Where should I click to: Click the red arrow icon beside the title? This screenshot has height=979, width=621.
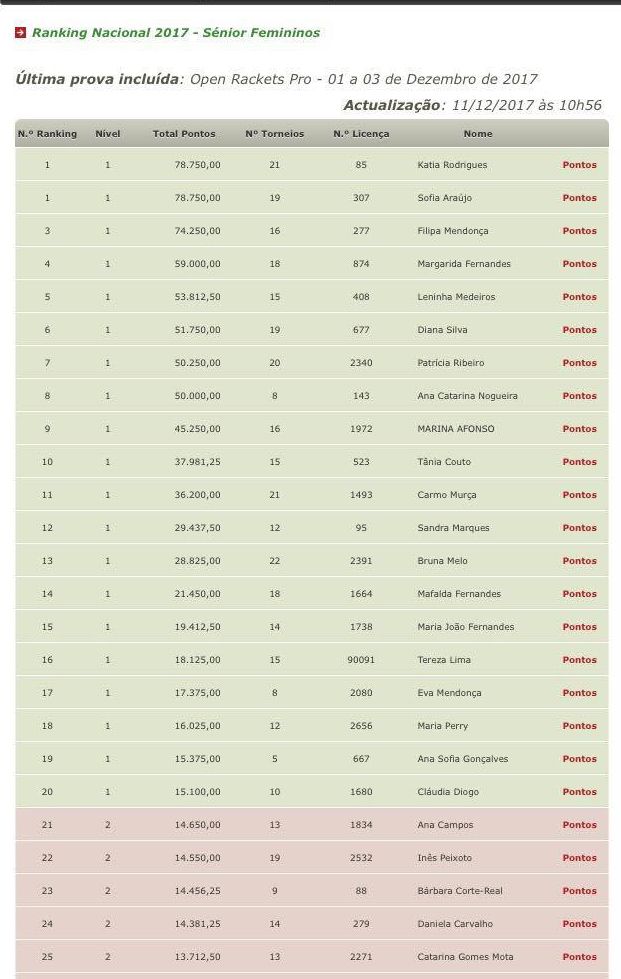(x=21, y=33)
